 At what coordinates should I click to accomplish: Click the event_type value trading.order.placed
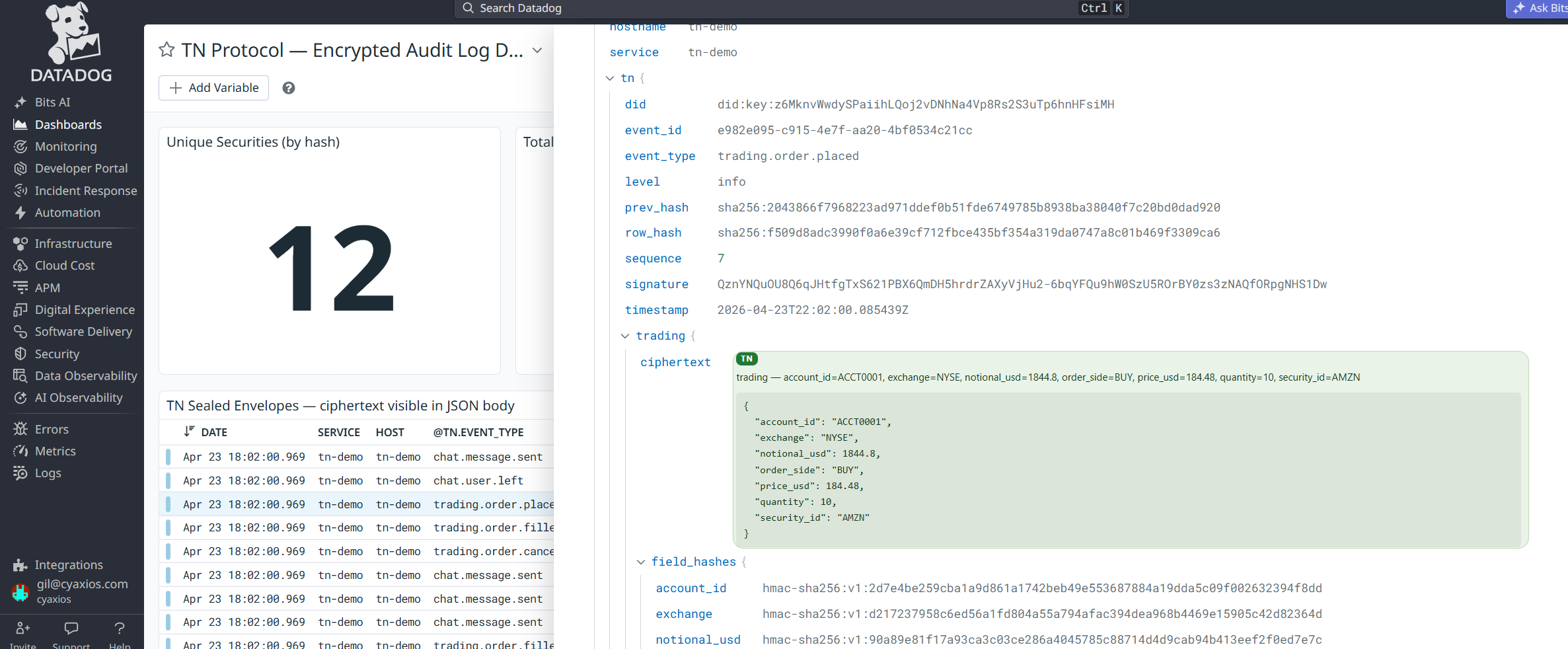788,156
